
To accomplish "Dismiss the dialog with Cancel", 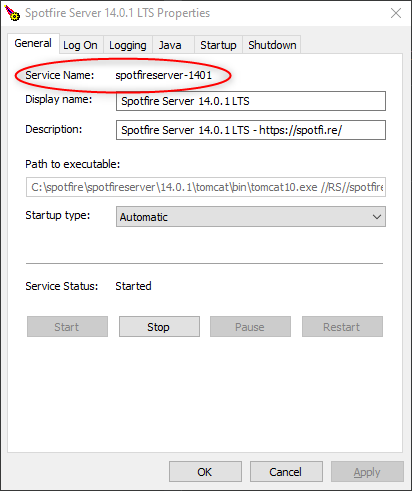I will tap(286, 472).
